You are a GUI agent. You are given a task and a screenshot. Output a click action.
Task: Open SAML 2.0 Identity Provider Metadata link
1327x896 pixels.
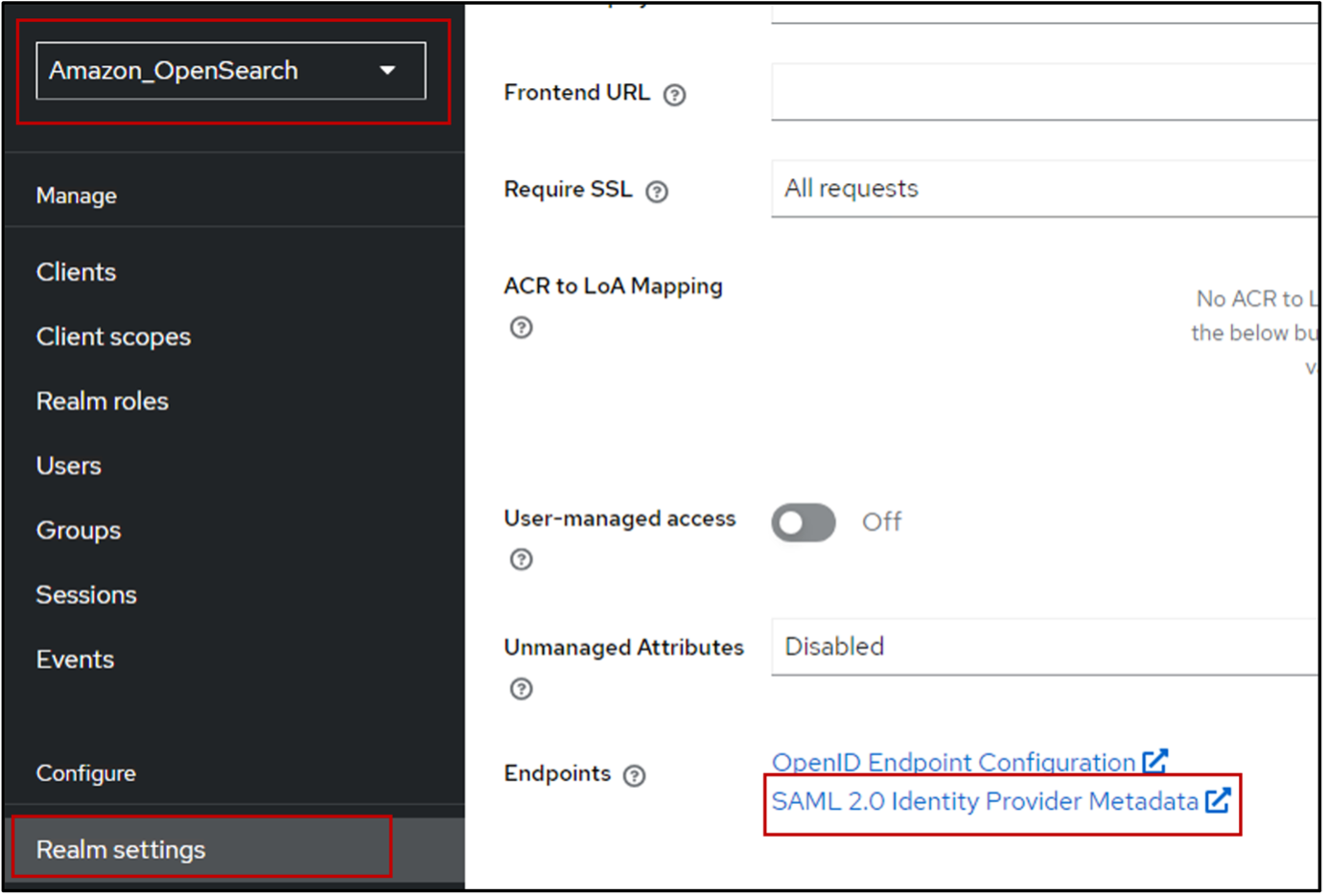point(985,801)
